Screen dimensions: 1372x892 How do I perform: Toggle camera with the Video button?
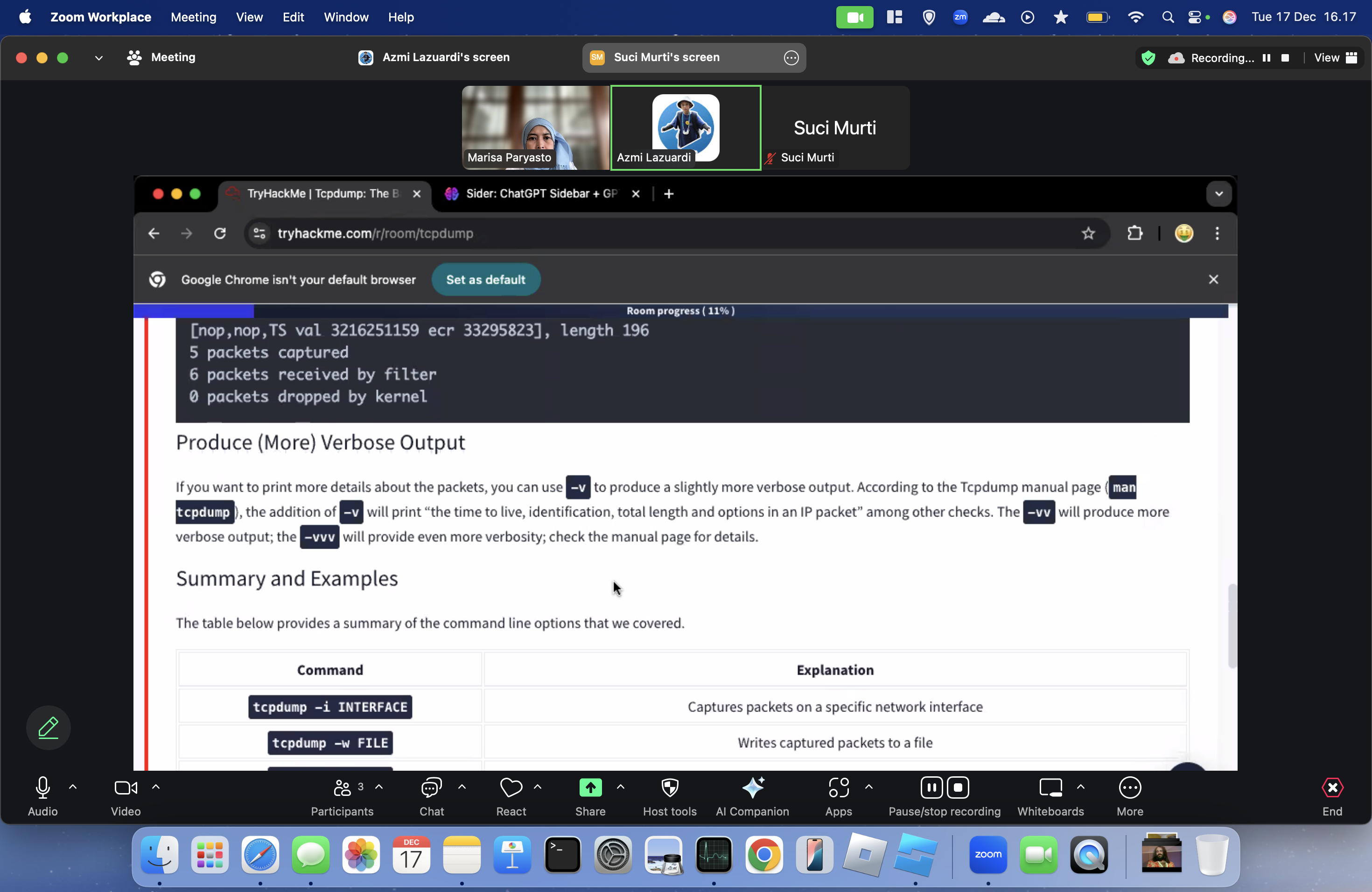pos(126,796)
